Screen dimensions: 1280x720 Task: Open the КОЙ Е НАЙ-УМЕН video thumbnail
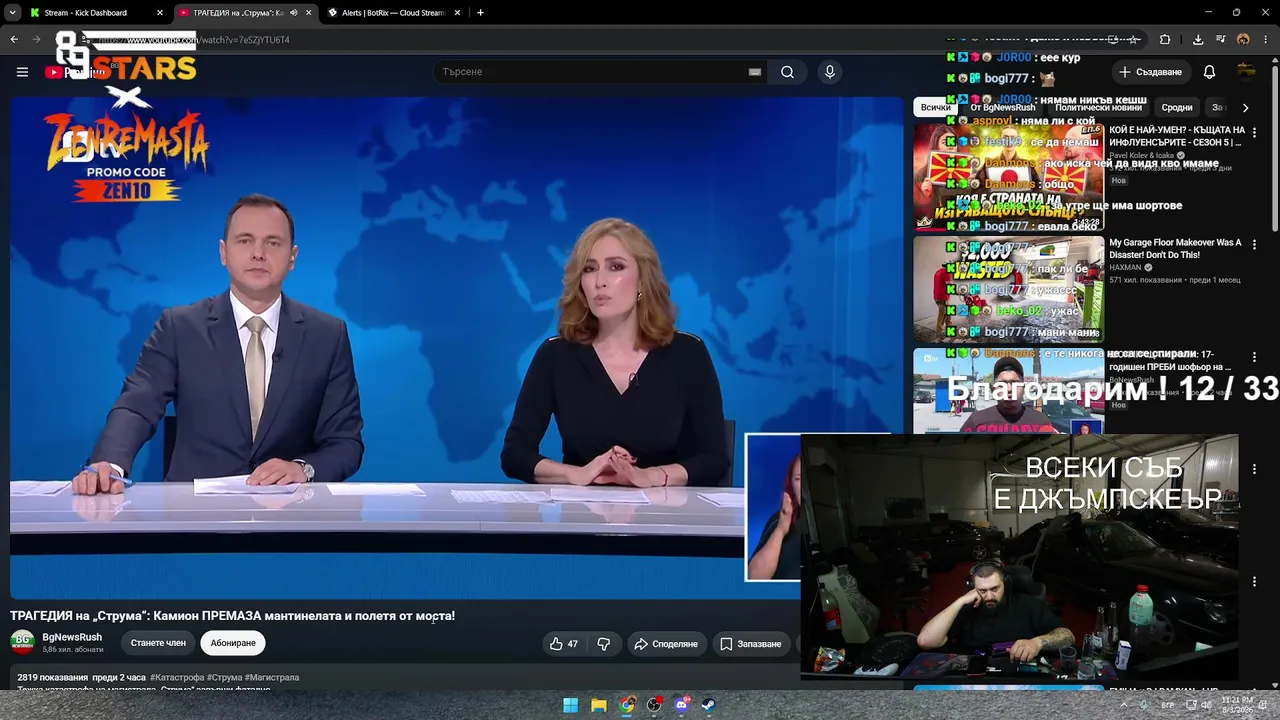coord(1008,177)
